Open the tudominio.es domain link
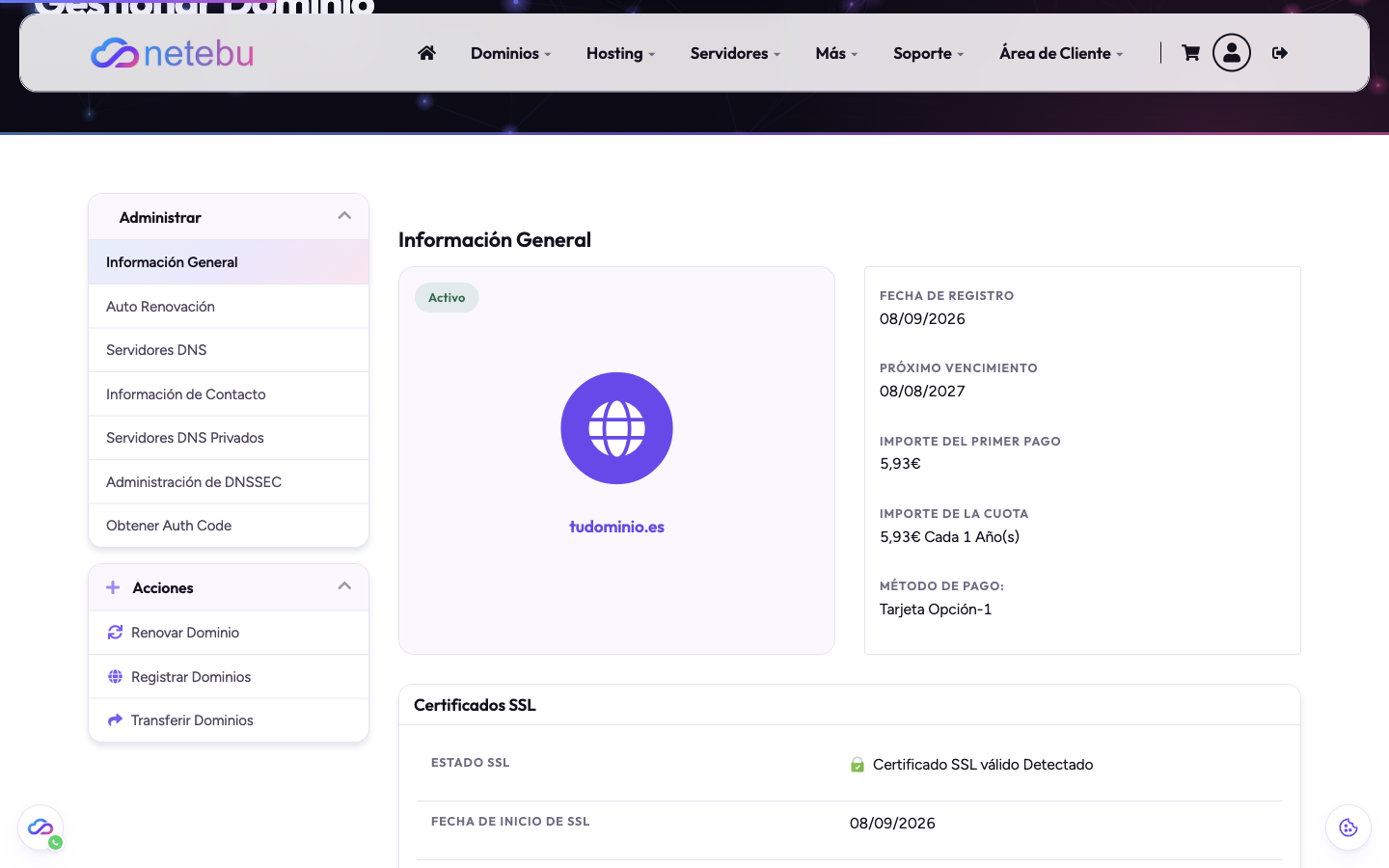The height and width of the screenshot is (868, 1389). pos(616,527)
